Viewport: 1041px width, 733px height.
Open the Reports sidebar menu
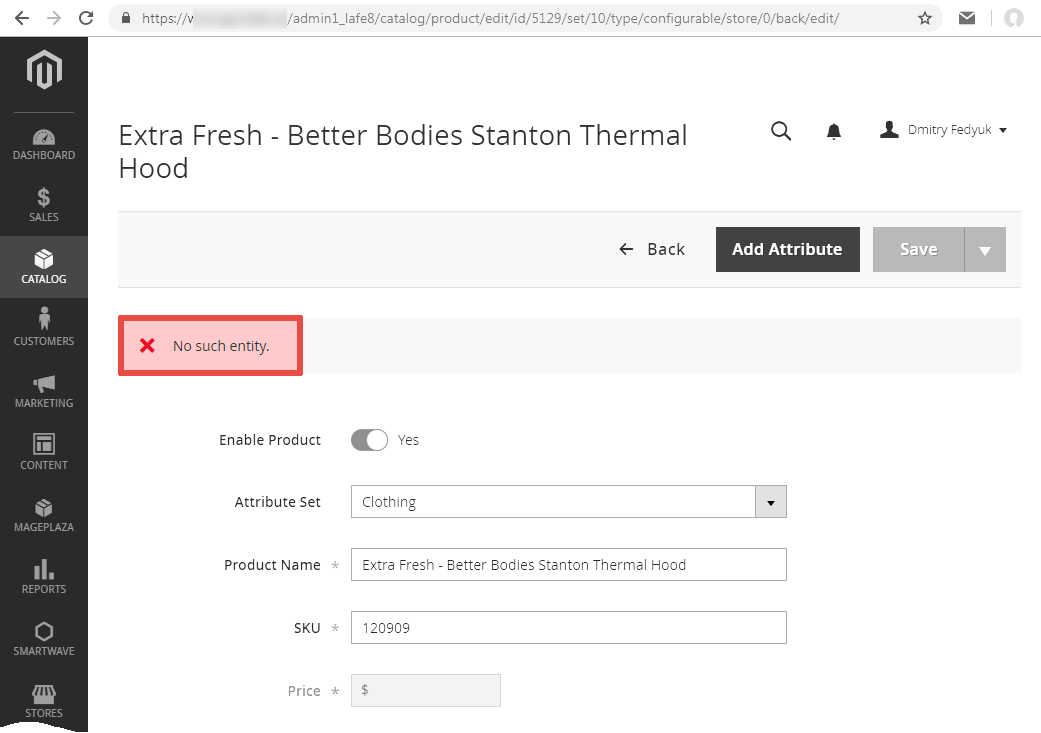(44, 576)
